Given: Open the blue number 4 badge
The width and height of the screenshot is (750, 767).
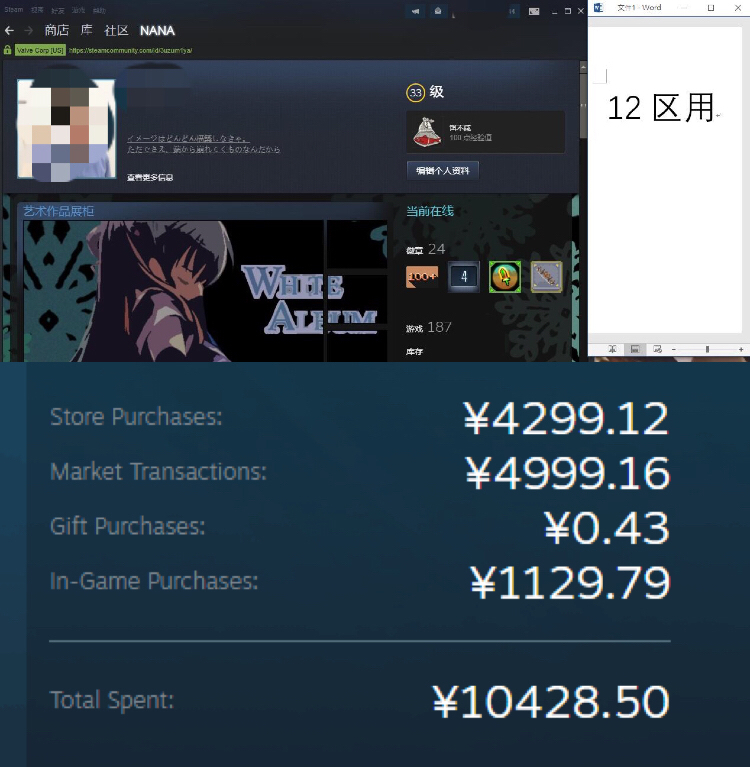Looking at the screenshot, I should click(x=464, y=277).
